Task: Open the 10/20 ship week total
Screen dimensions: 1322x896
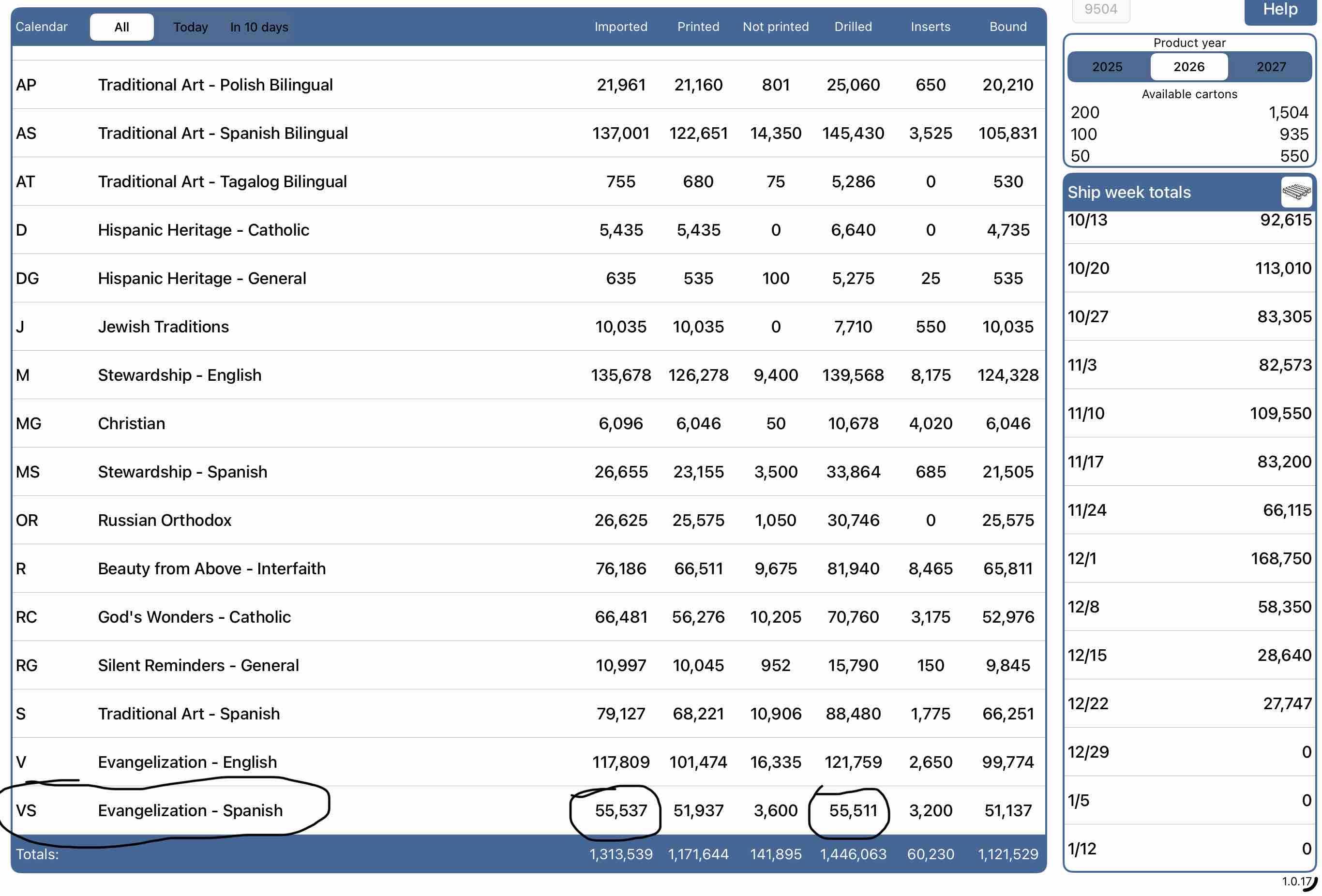Action: [1189, 268]
